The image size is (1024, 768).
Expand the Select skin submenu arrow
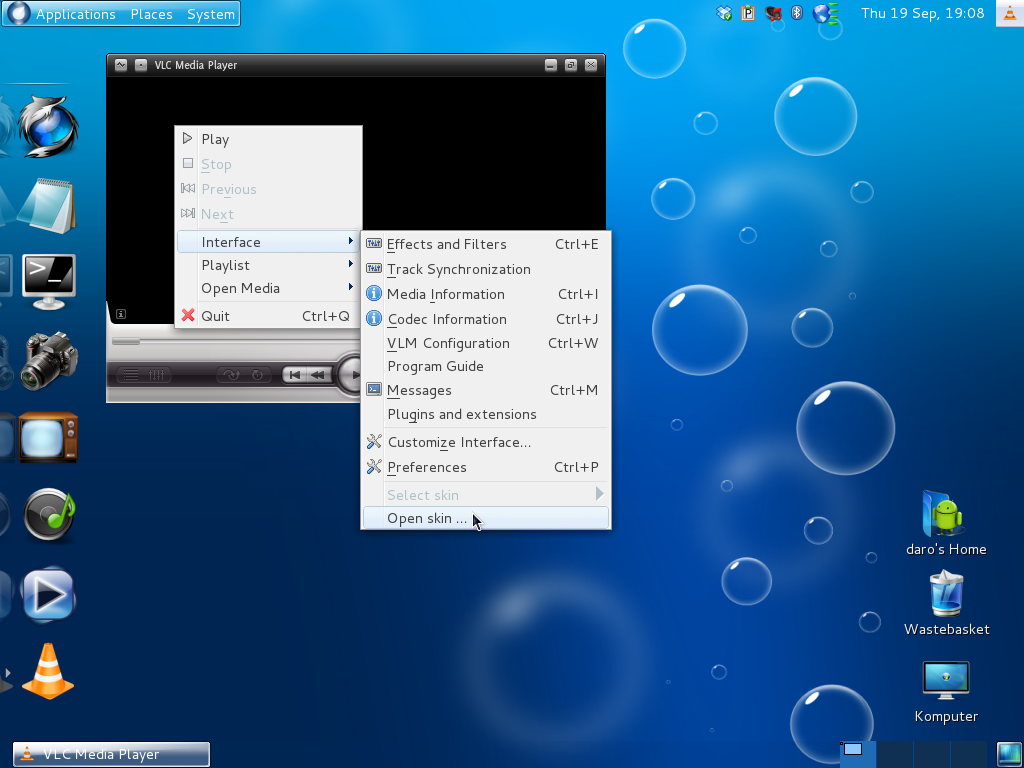[599, 494]
